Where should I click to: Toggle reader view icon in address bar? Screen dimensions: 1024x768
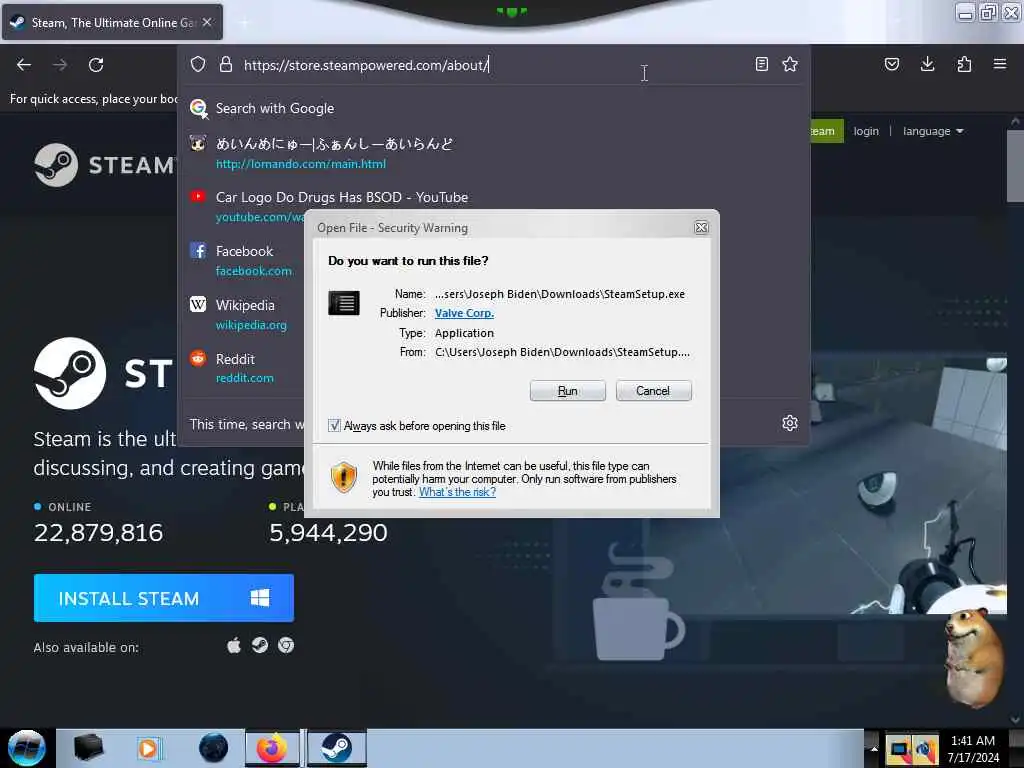(761, 64)
